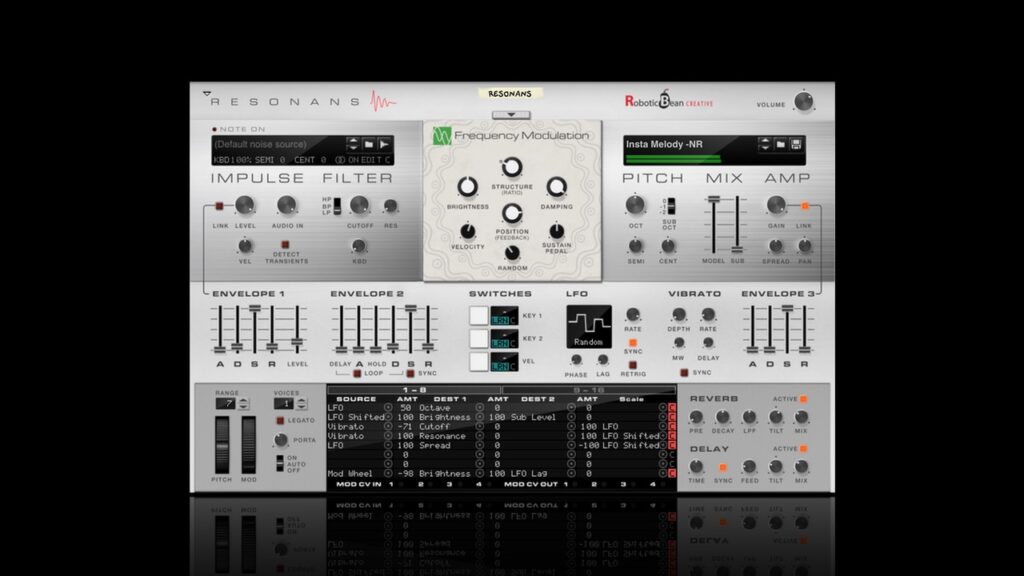Click the filter KBD knob
The width and height of the screenshot is (1024, 576).
pos(359,246)
